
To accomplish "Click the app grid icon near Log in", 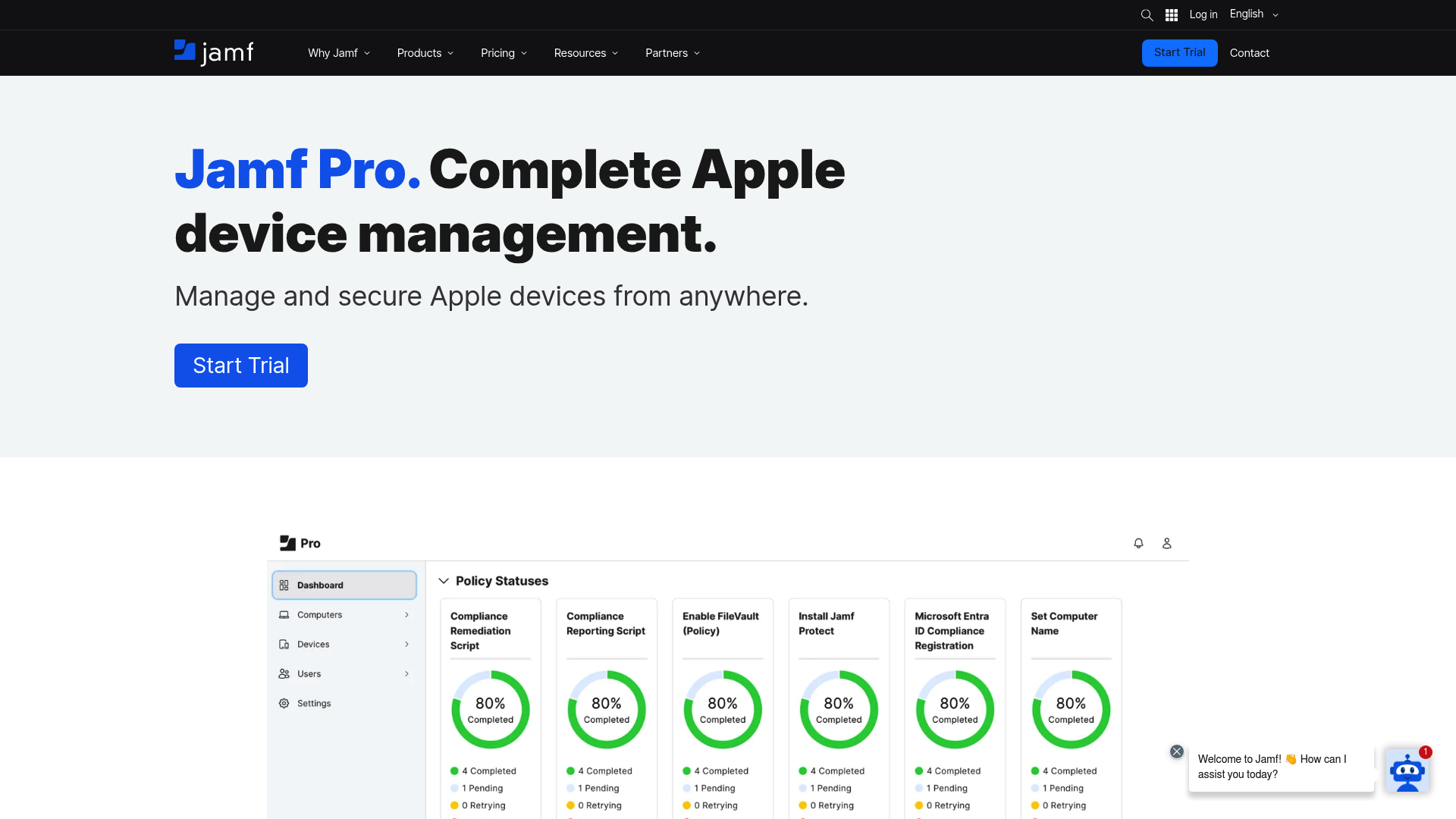I will click(1171, 14).
